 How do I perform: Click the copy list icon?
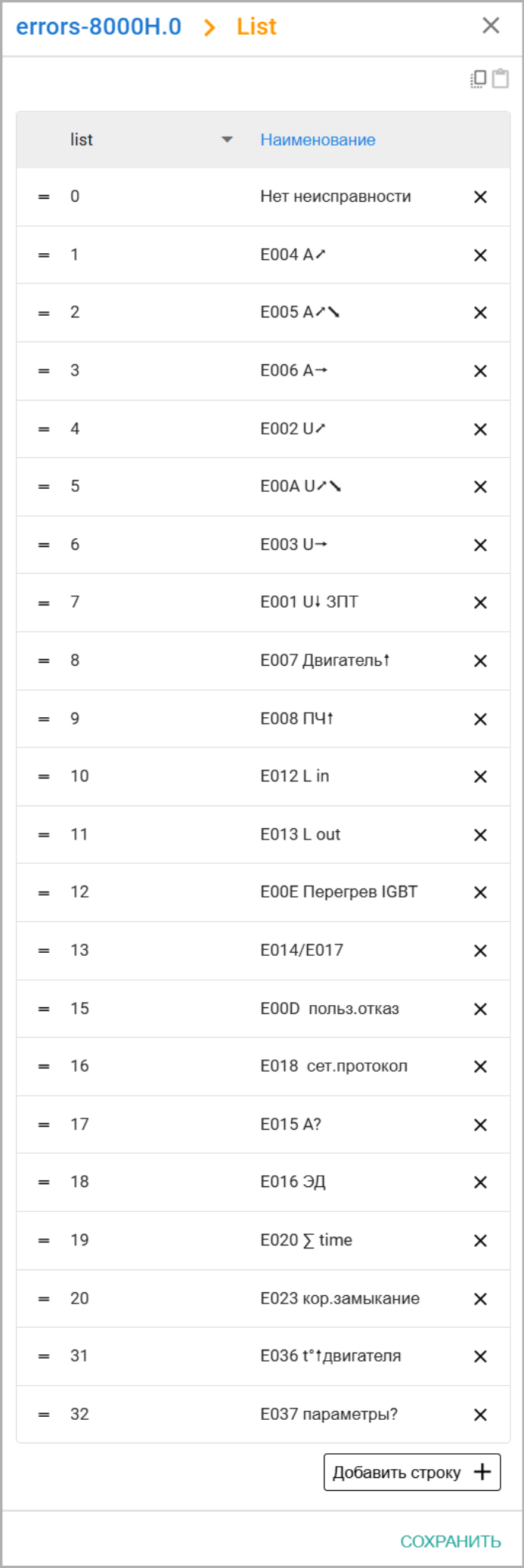[478, 79]
